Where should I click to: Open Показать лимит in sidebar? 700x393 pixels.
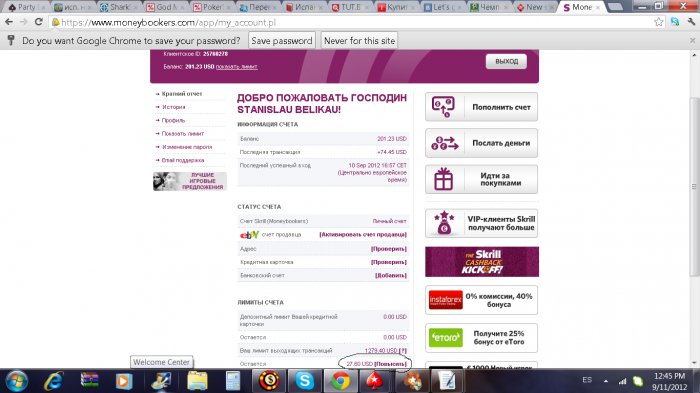183,134
